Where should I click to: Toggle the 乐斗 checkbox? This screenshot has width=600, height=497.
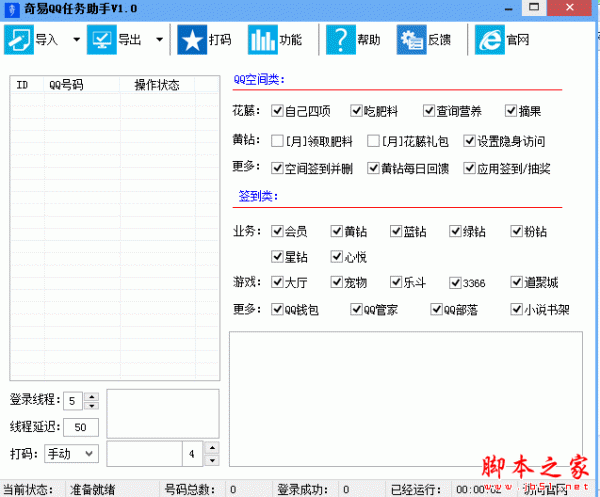click(x=396, y=282)
